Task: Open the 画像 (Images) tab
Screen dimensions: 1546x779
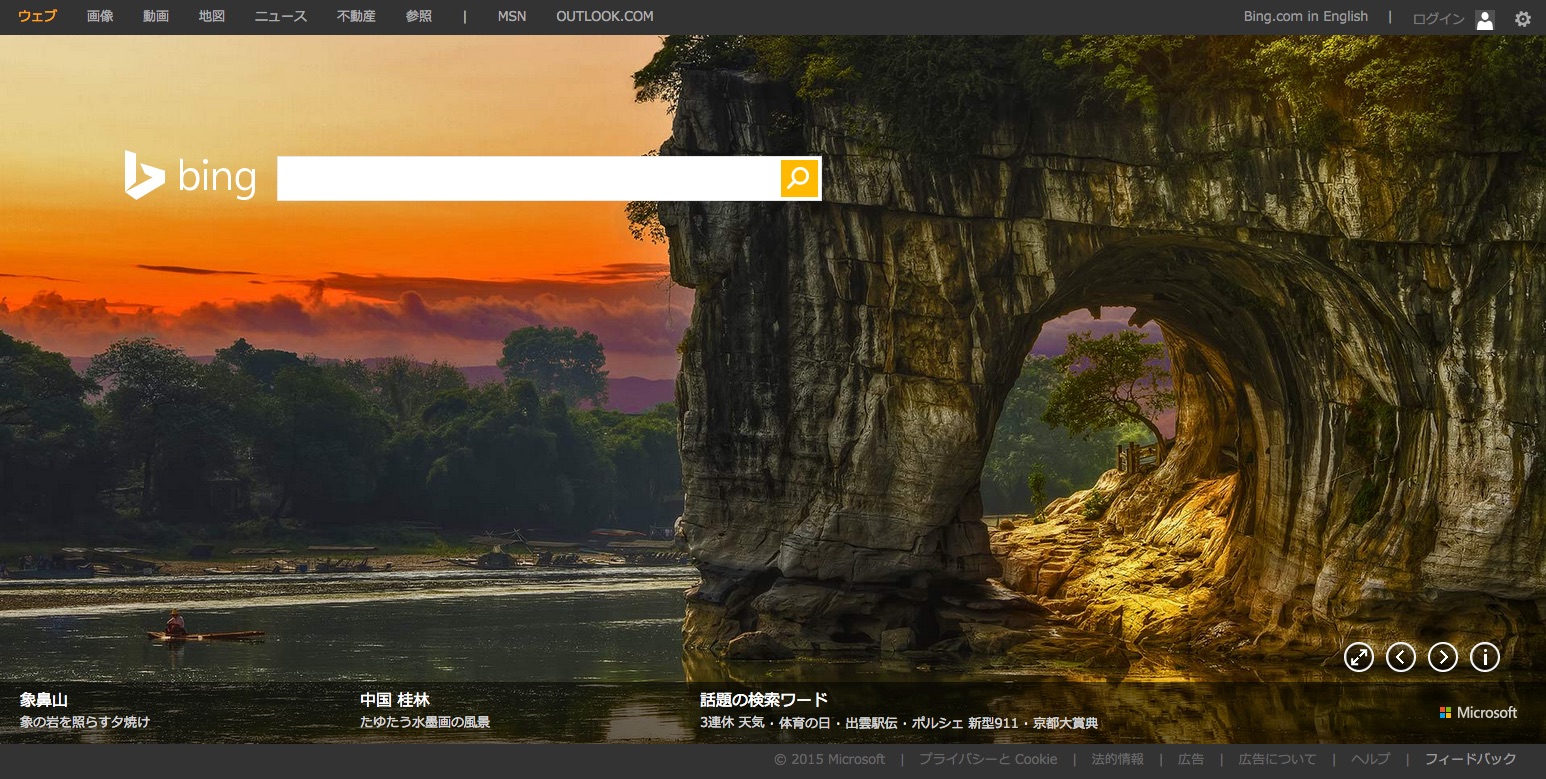Action: click(x=100, y=17)
